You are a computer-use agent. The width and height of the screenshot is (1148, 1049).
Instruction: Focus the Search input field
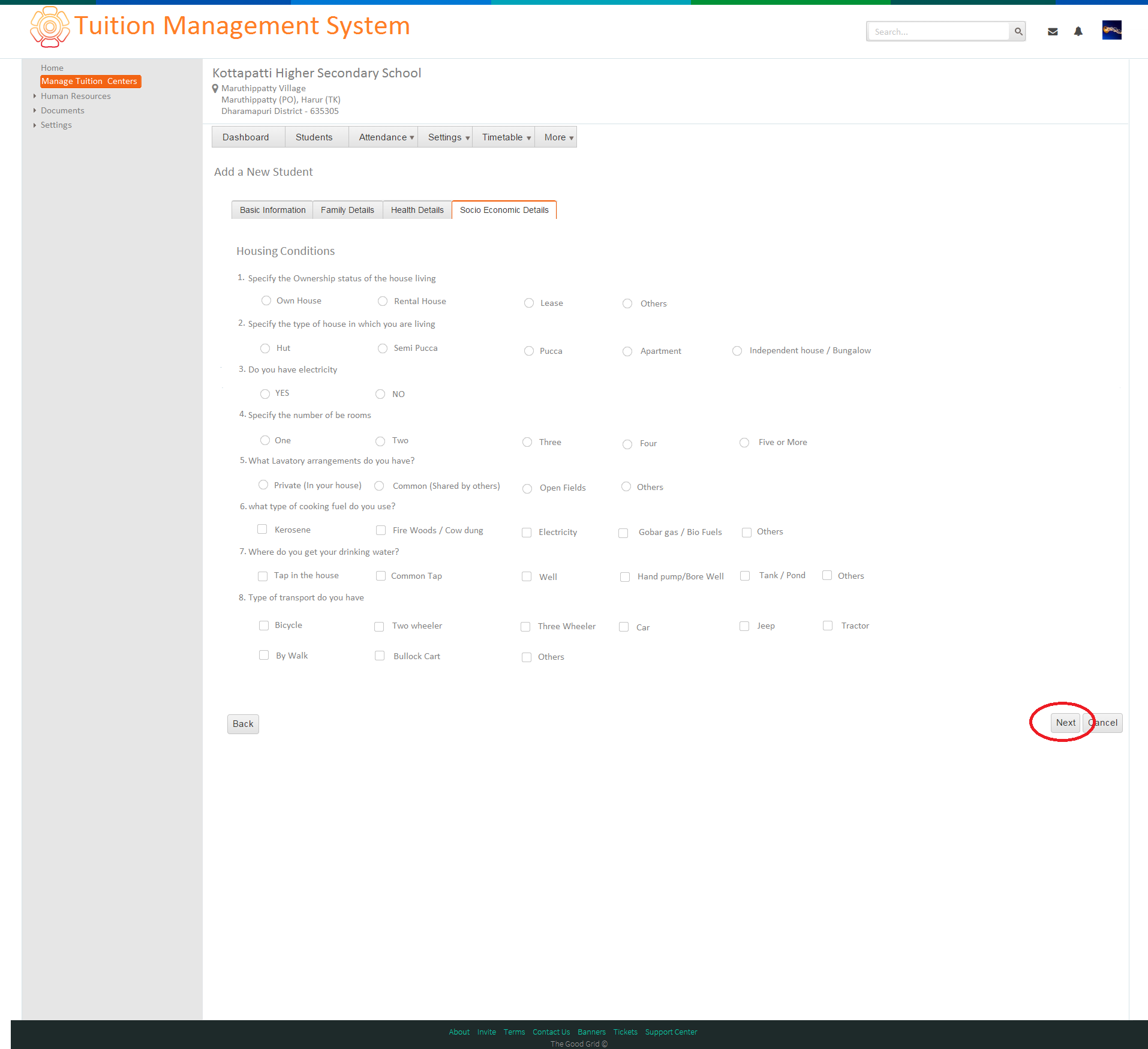[x=939, y=31]
